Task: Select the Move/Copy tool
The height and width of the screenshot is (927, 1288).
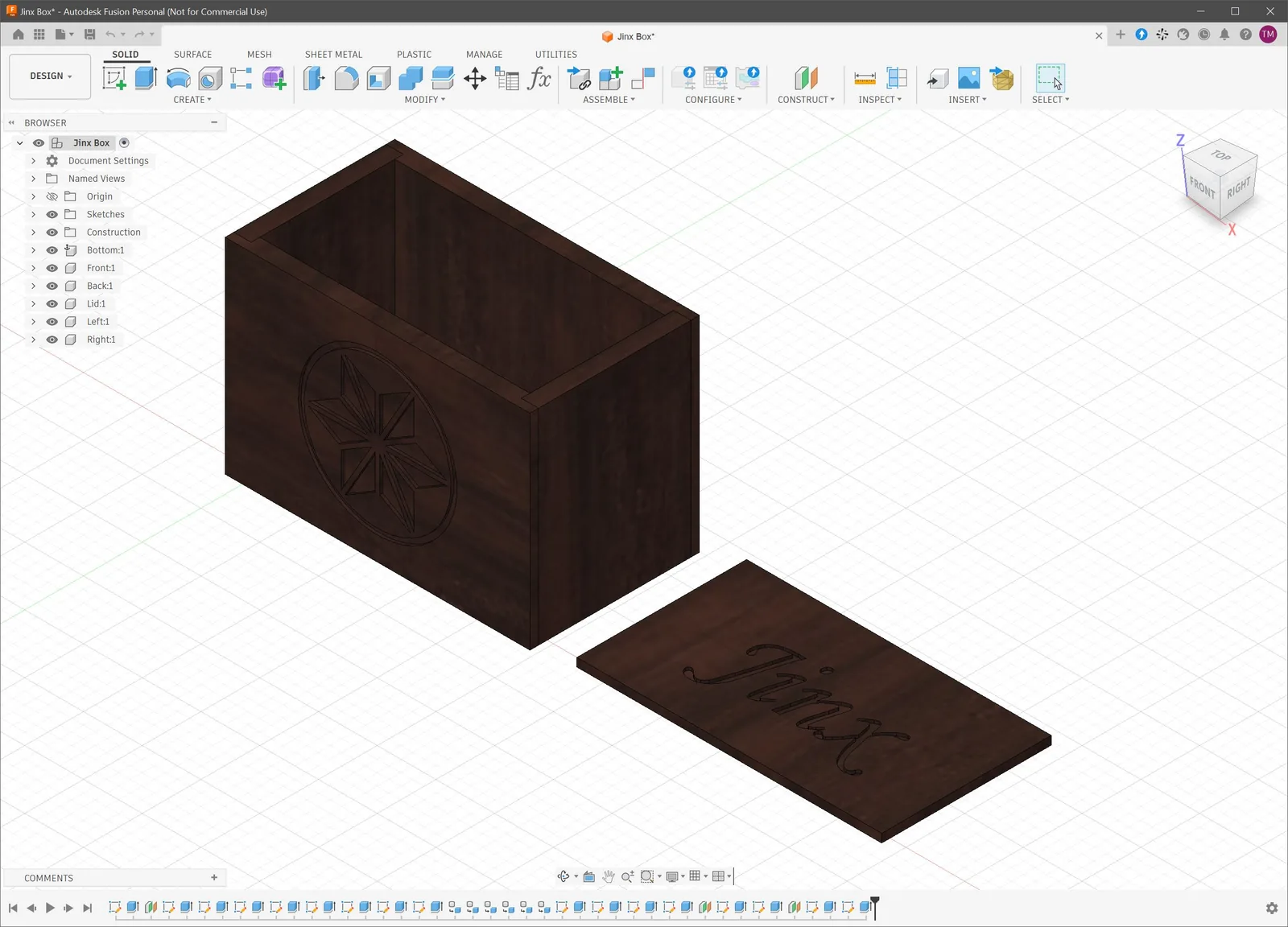Action: click(x=475, y=78)
